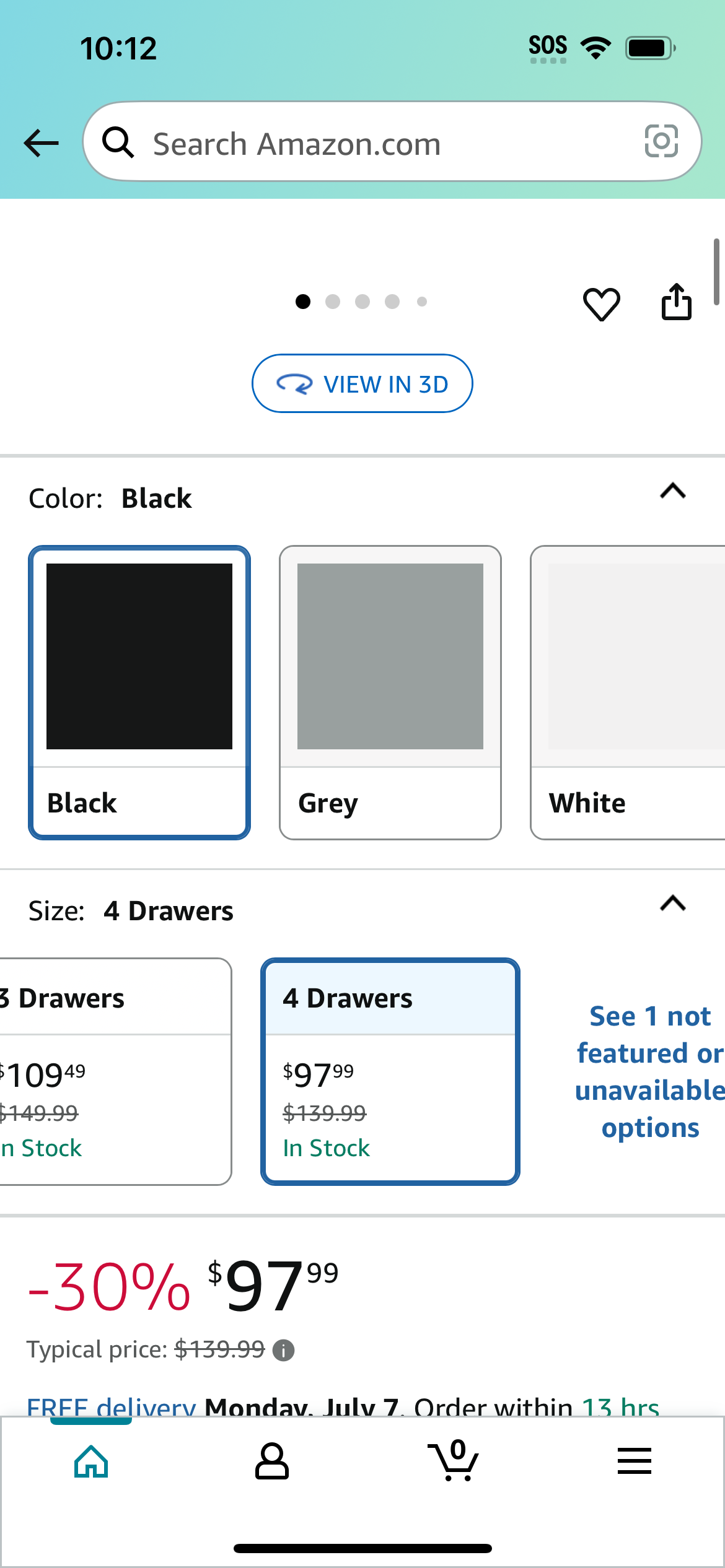Open the account profile icon
This screenshot has width=725, height=1568.
(x=272, y=1461)
